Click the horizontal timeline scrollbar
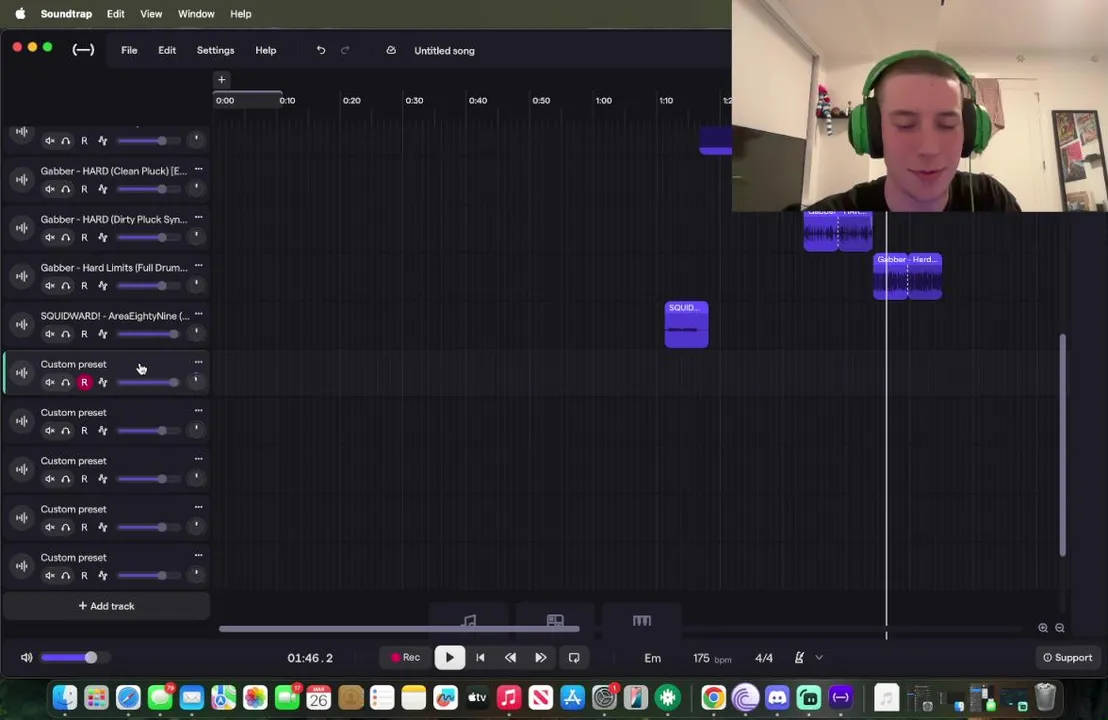The height and width of the screenshot is (720, 1108). pyautogui.click(x=399, y=628)
